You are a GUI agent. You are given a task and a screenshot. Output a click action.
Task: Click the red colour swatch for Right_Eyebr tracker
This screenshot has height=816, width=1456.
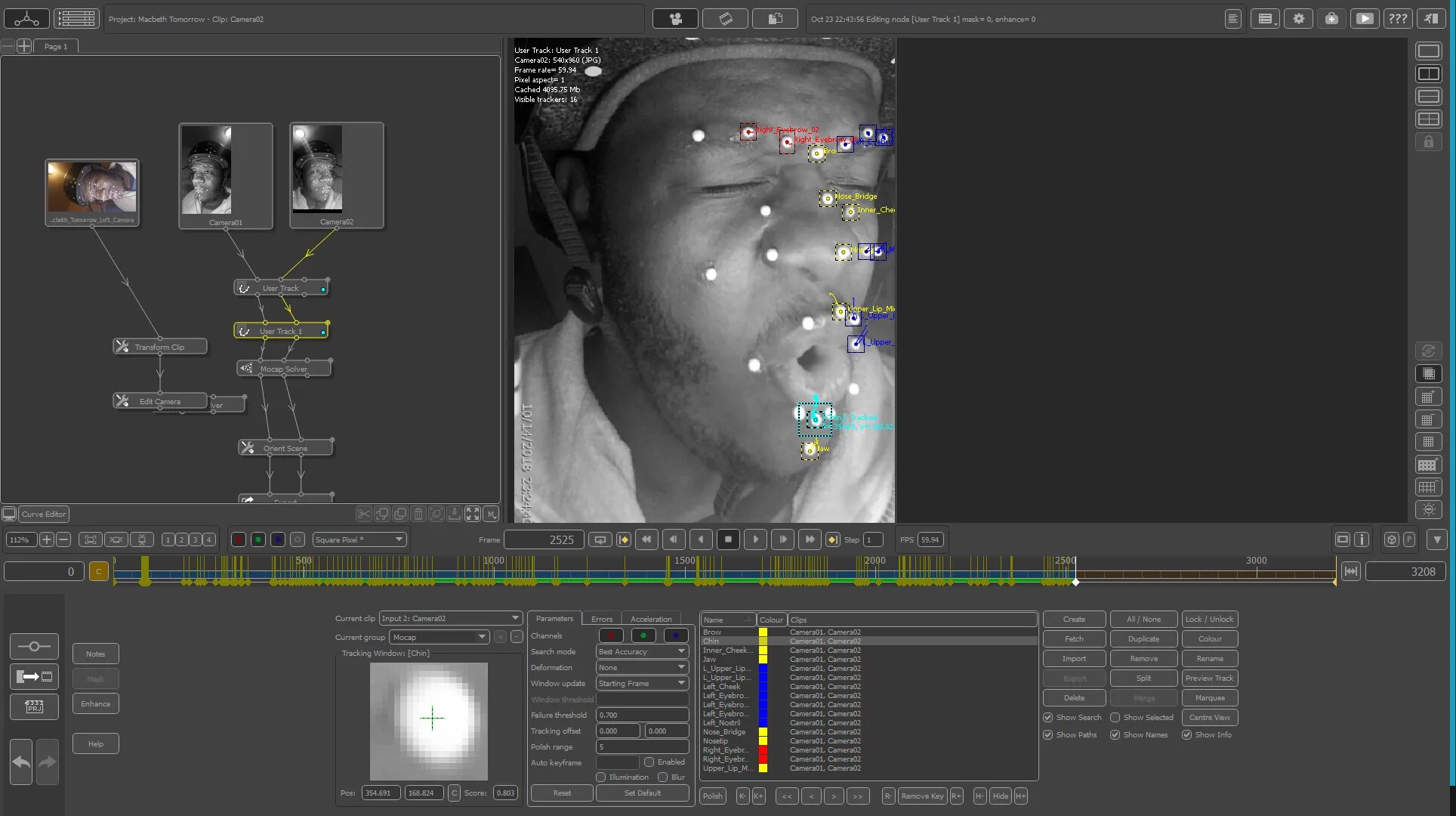[x=763, y=750]
